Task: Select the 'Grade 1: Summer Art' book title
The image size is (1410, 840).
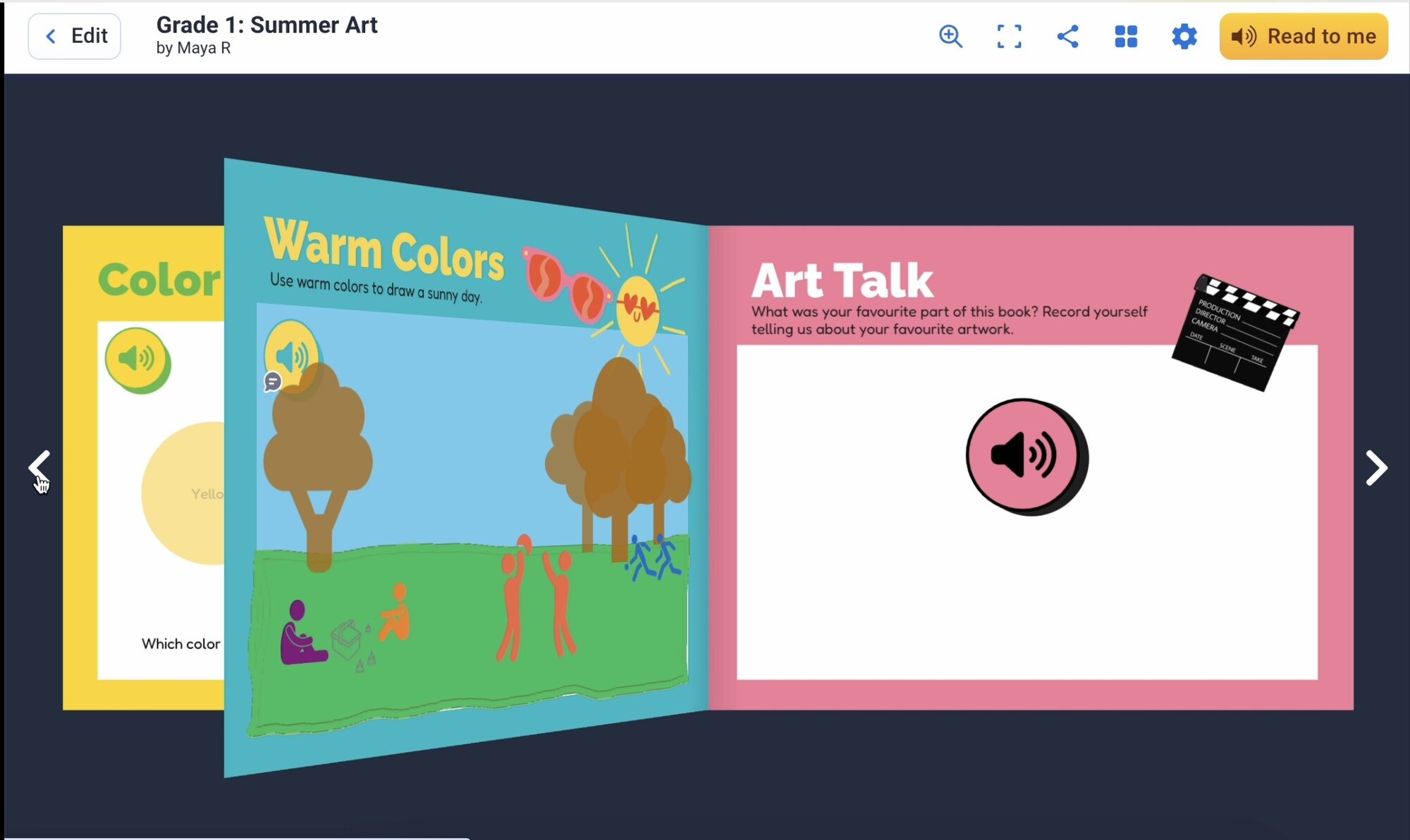Action: click(x=266, y=25)
